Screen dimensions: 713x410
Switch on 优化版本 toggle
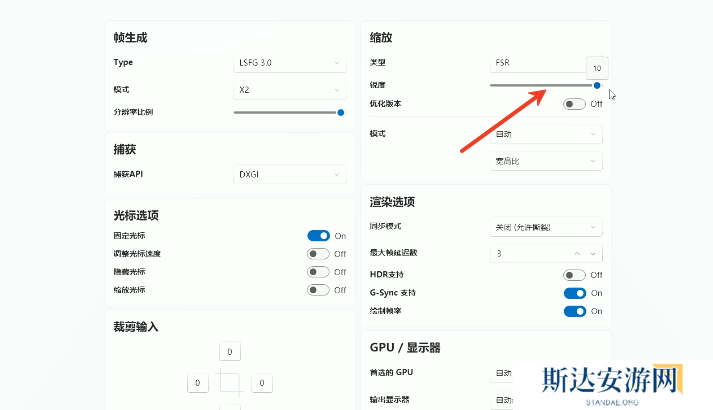coord(574,104)
